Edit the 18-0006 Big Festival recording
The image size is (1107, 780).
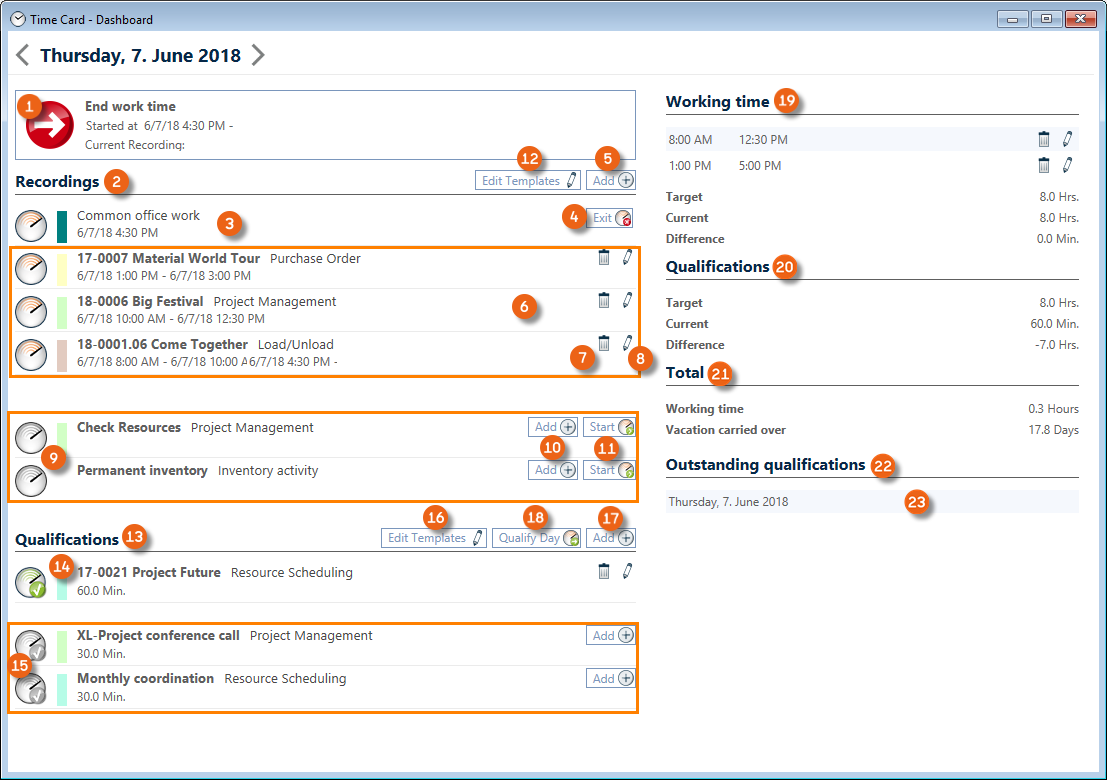[x=627, y=300]
